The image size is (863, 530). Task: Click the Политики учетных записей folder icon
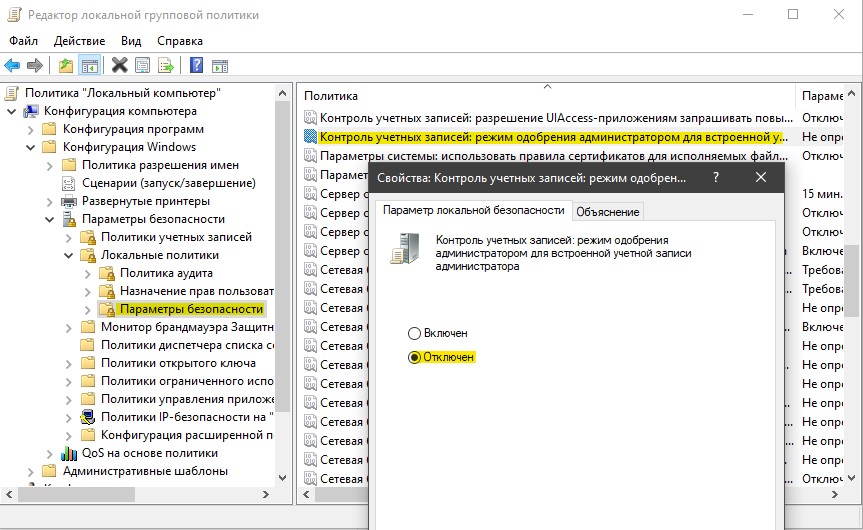click(88, 237)
